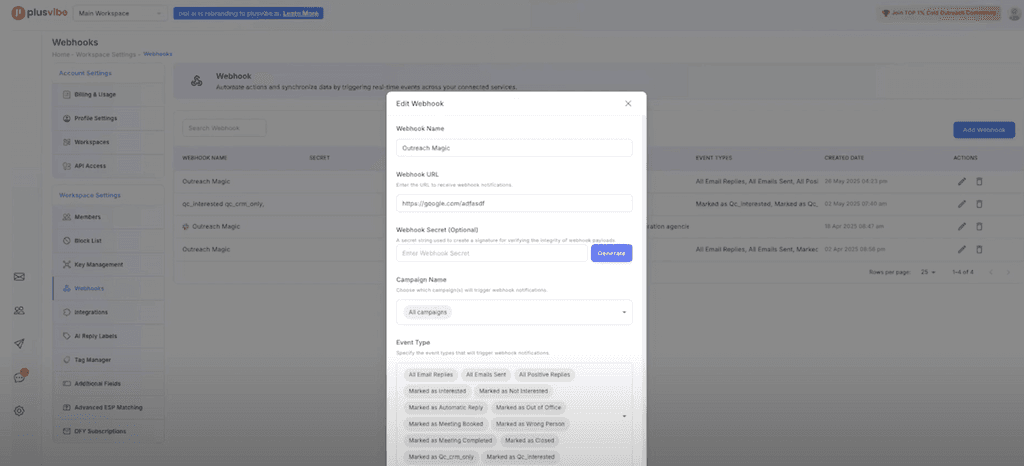The height and width of the screenshot is (466, 1024).
Task: Go to previous page of webhooks table
Action: pos(991,272)
